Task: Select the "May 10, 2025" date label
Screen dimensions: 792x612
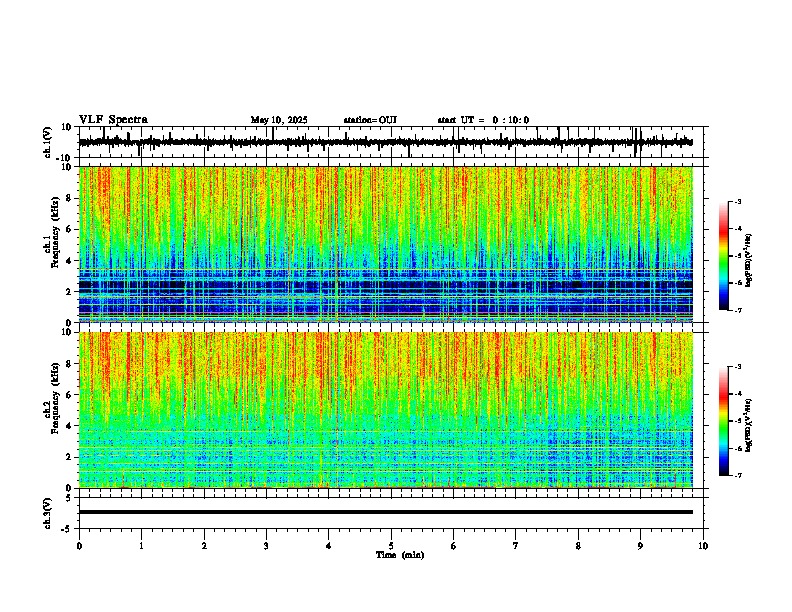Action: coord(279,120)
